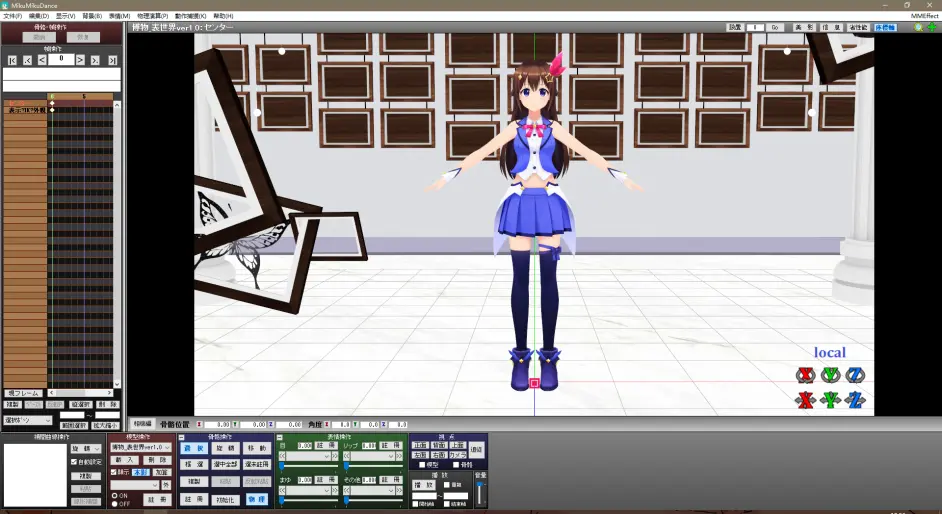Open the lip morph dropdown list
This screenshot has width=942, height=514.
372,456
